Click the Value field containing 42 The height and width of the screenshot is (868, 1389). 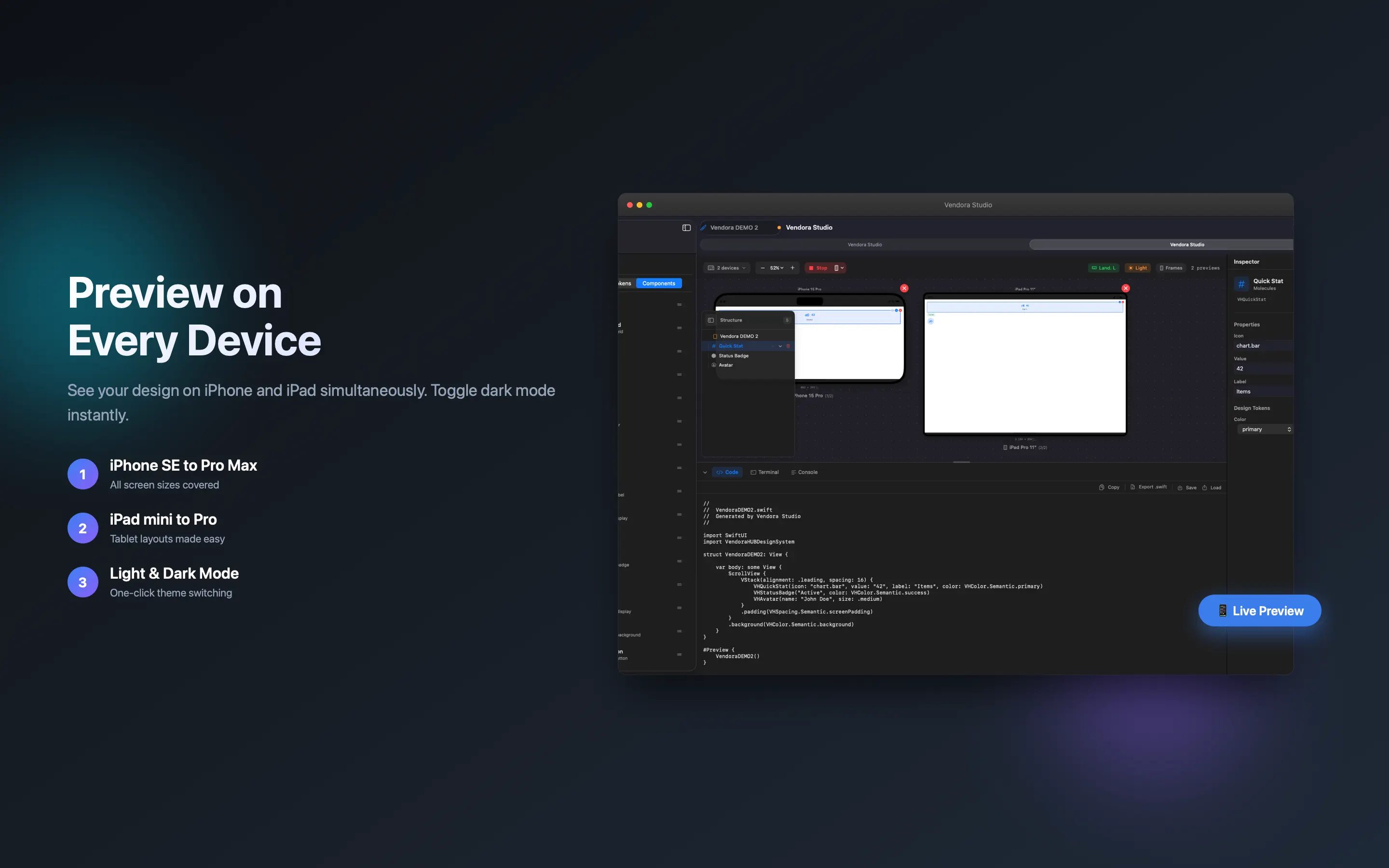click(1262, 368)
